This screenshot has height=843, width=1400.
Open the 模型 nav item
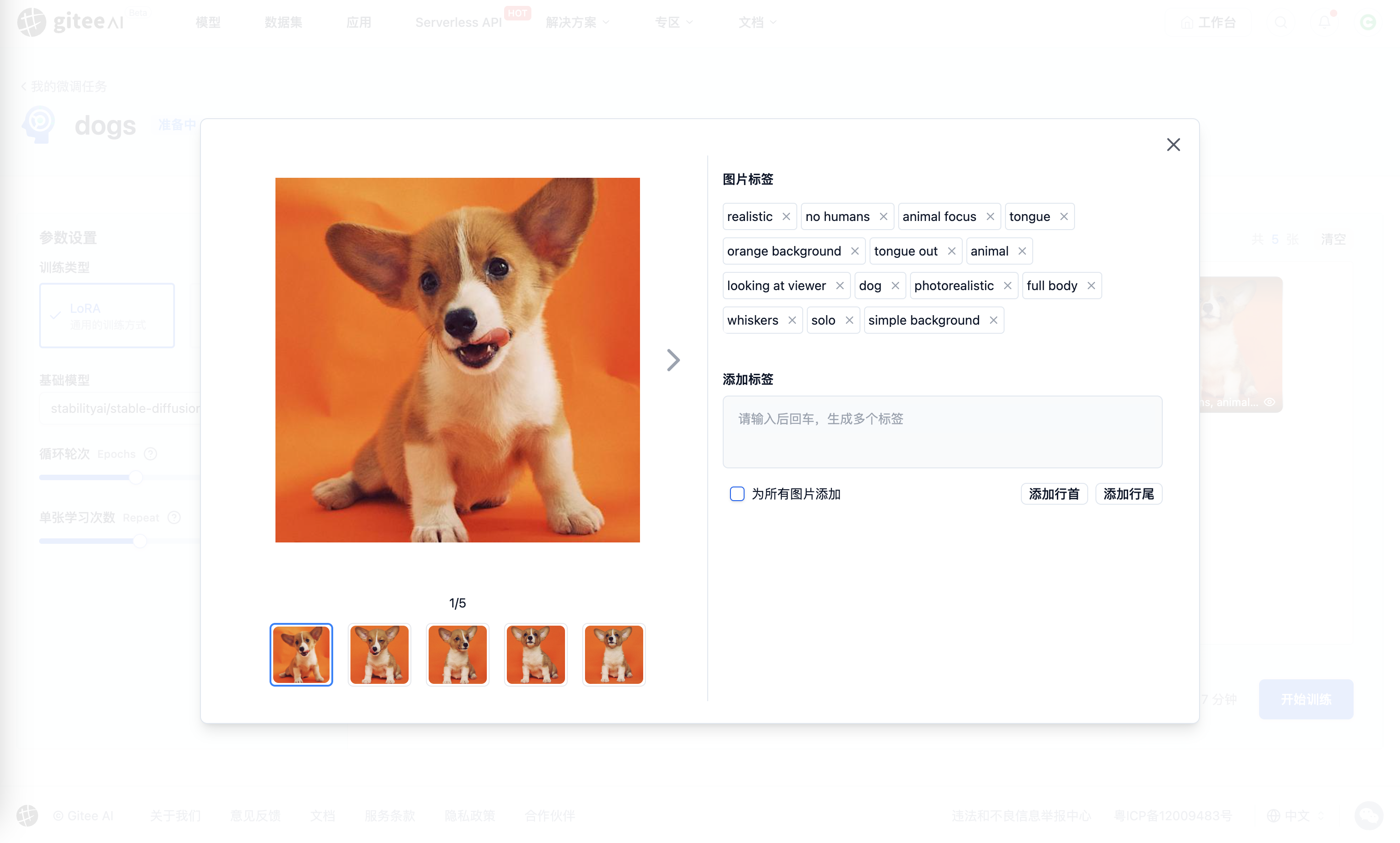(208, 22)
